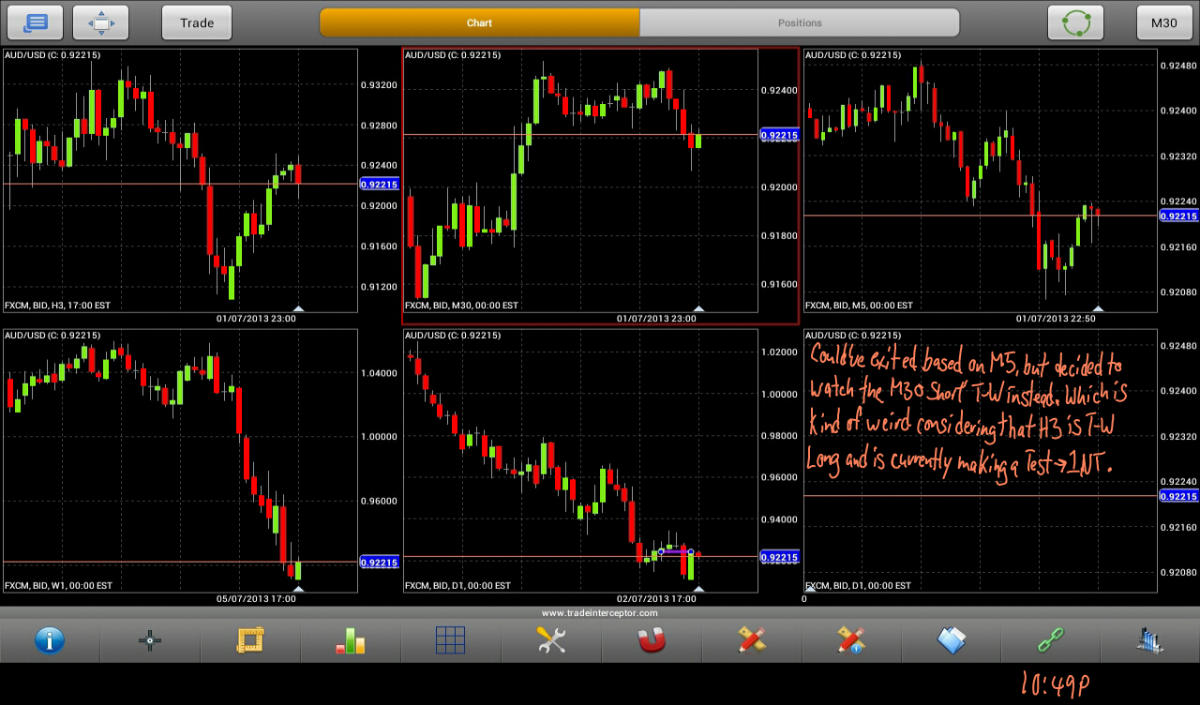This screenshot has width=1200, height=705.
Task: Click the white triangle marker under M5 chart
Action: click(1098, 308)
